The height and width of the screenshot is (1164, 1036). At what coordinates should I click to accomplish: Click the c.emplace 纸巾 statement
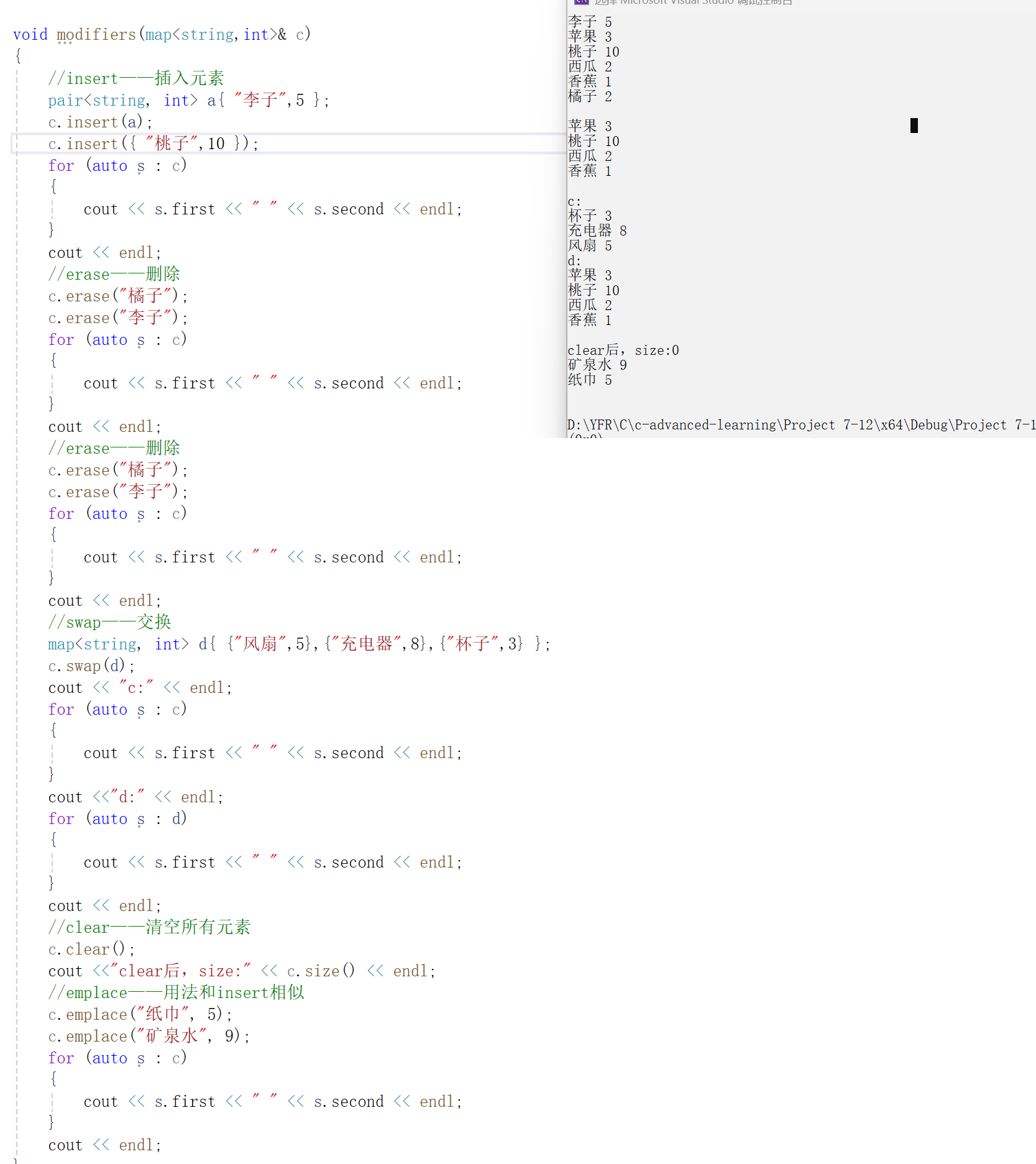point(140,1014)
